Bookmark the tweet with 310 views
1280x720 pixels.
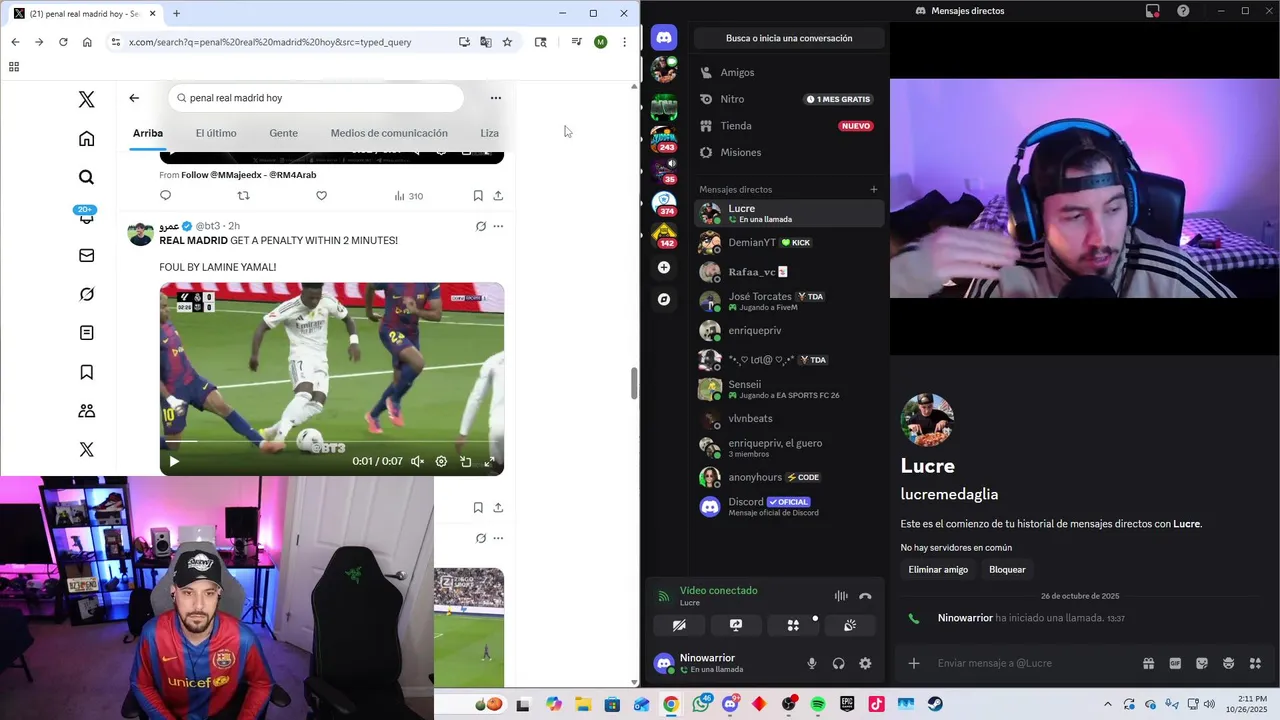(478, 196)
